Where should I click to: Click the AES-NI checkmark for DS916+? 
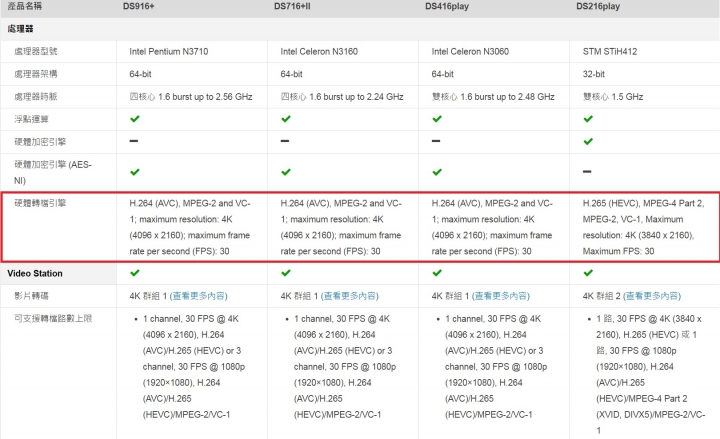135,172
